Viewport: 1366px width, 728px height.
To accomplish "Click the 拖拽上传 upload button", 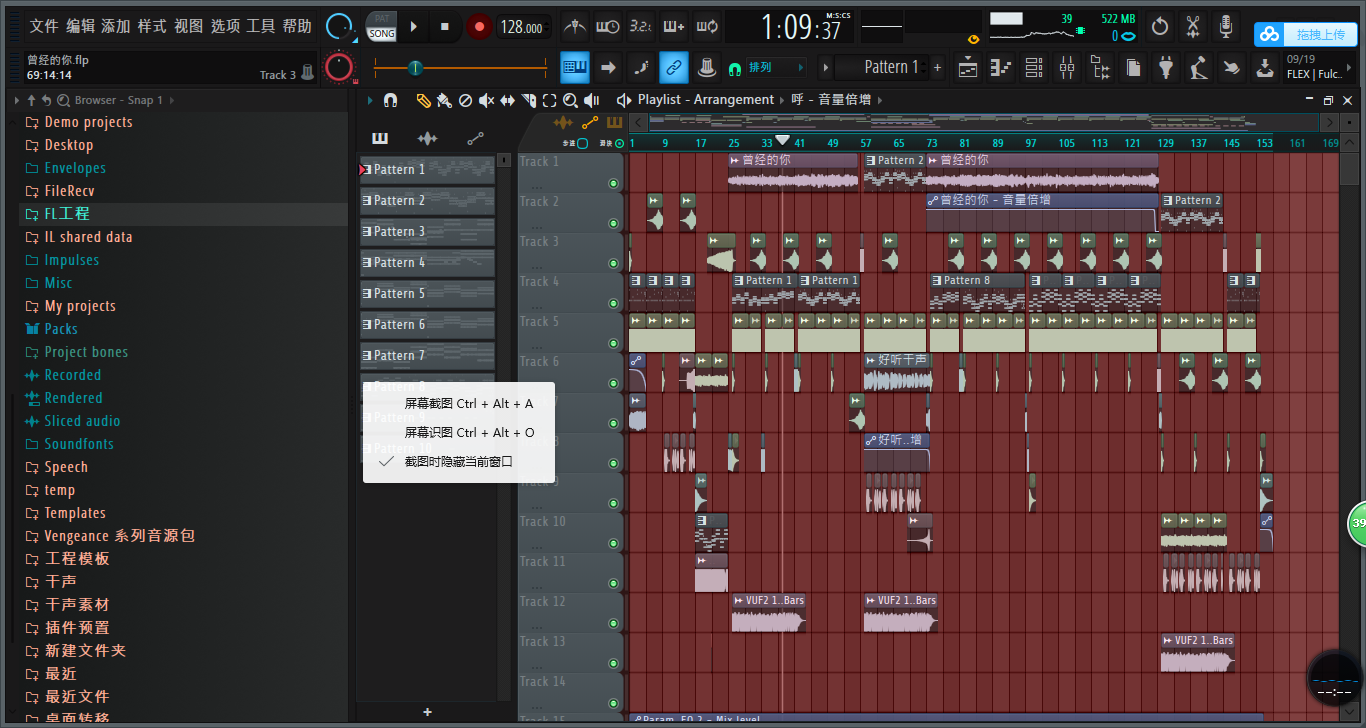I will [x=1305, y=34].
